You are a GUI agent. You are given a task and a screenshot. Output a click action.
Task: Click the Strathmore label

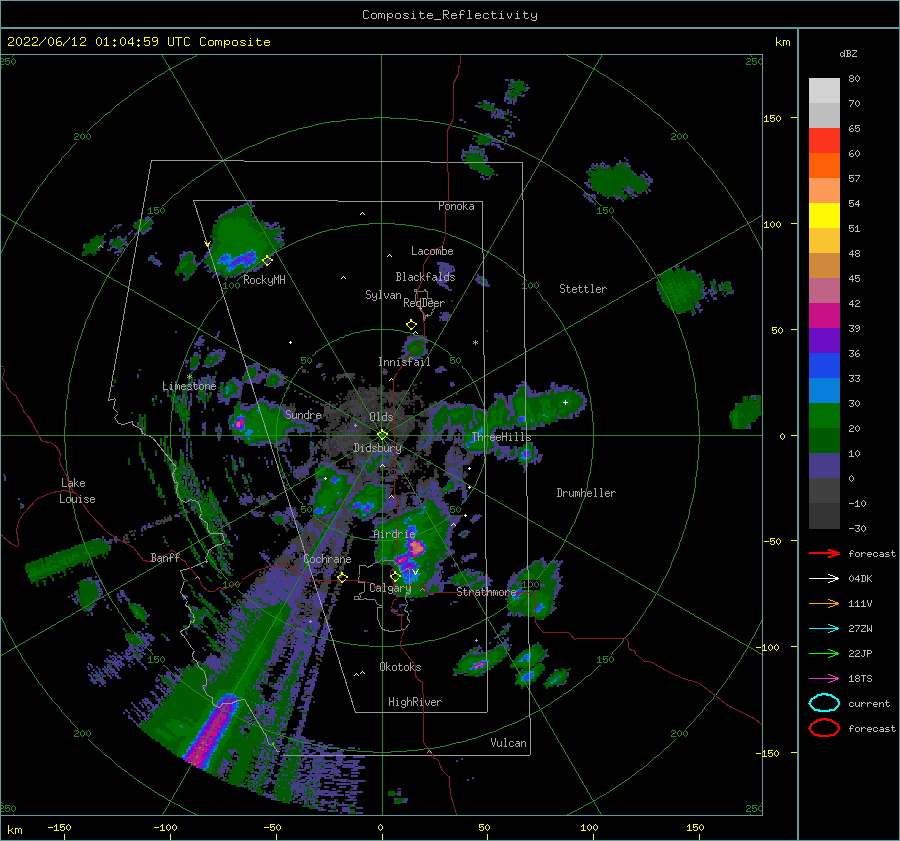486,592
